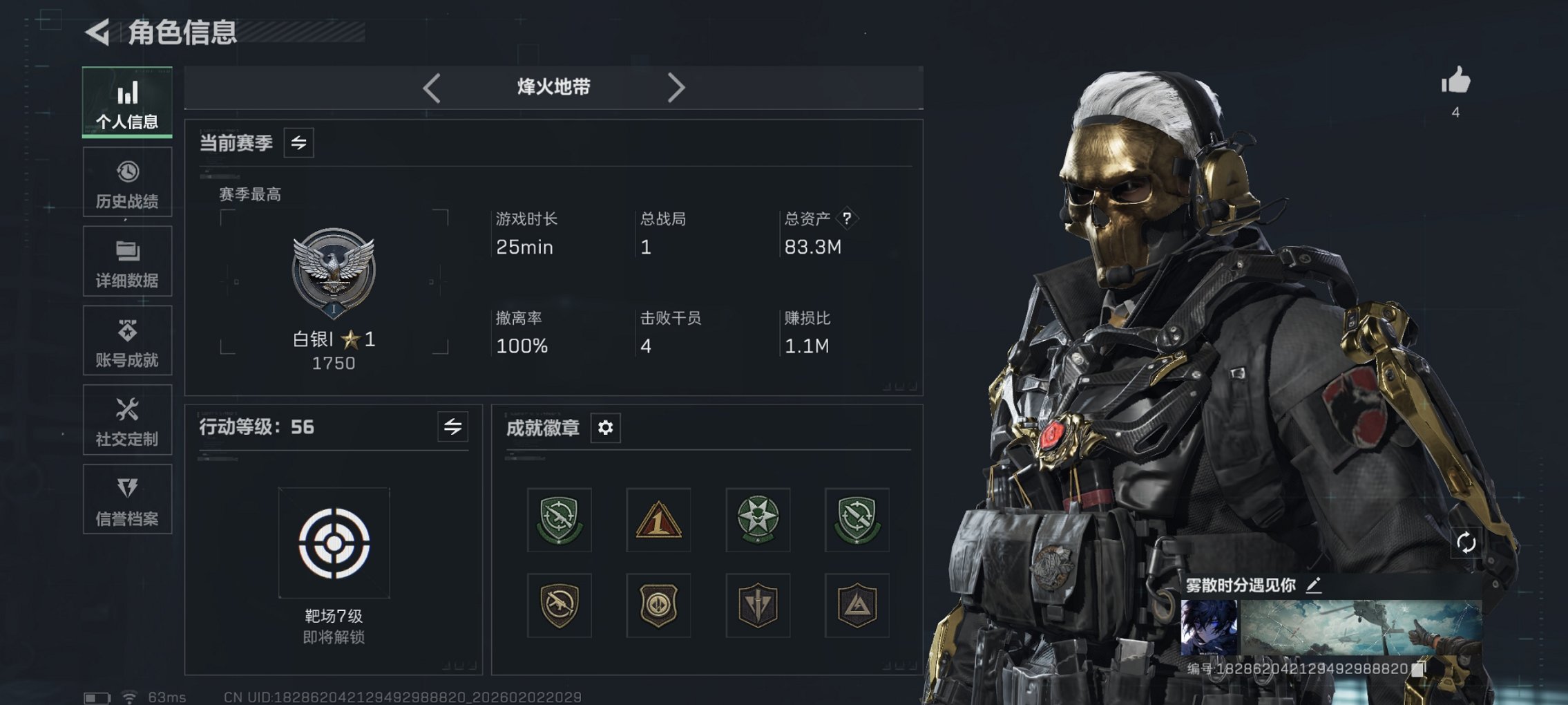Viewport: 1568px width, 705px height.
Task: Click the 总资产 question mark help icon
Action: (847, 218)
